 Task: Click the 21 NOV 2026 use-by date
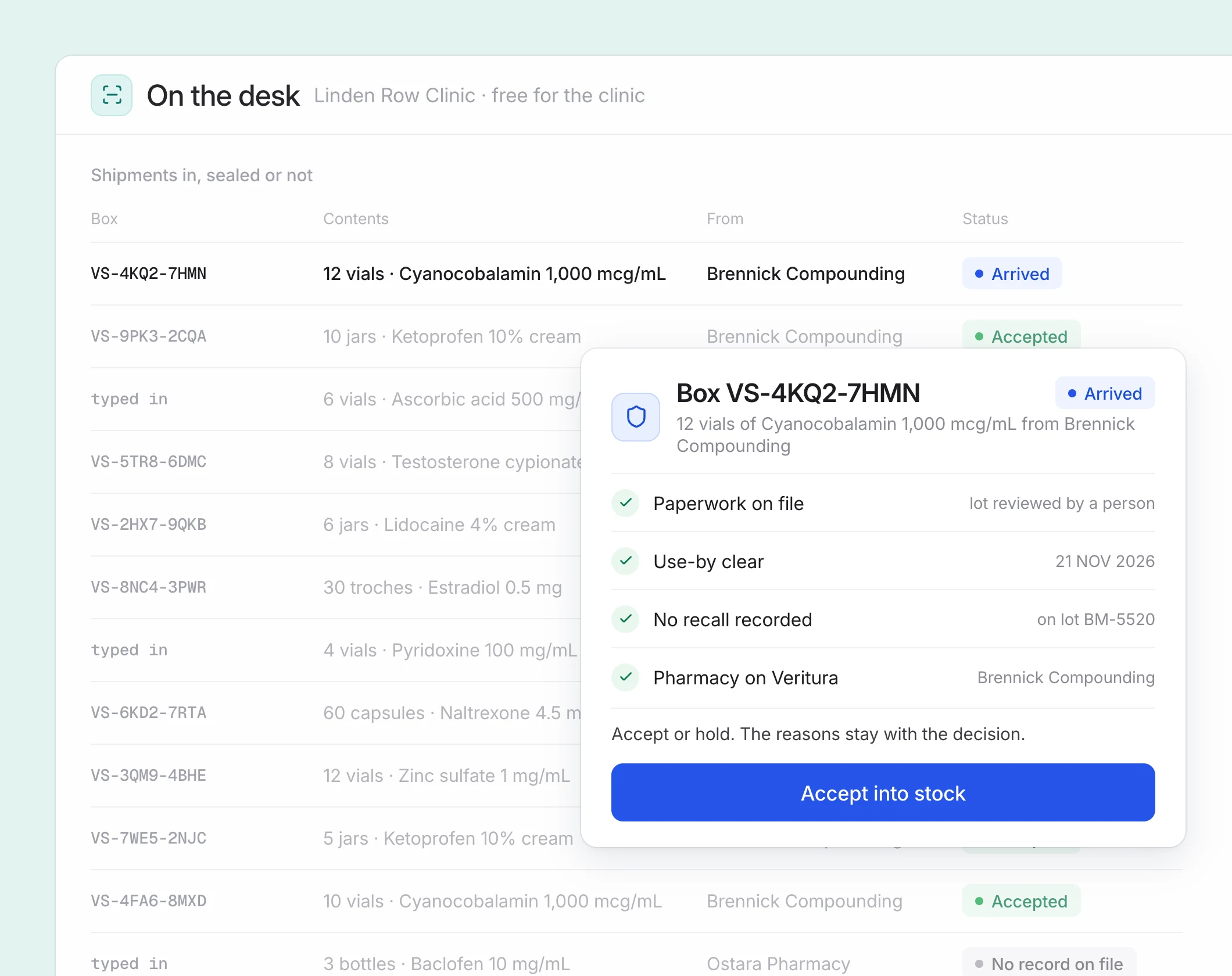pos(1105,561)
